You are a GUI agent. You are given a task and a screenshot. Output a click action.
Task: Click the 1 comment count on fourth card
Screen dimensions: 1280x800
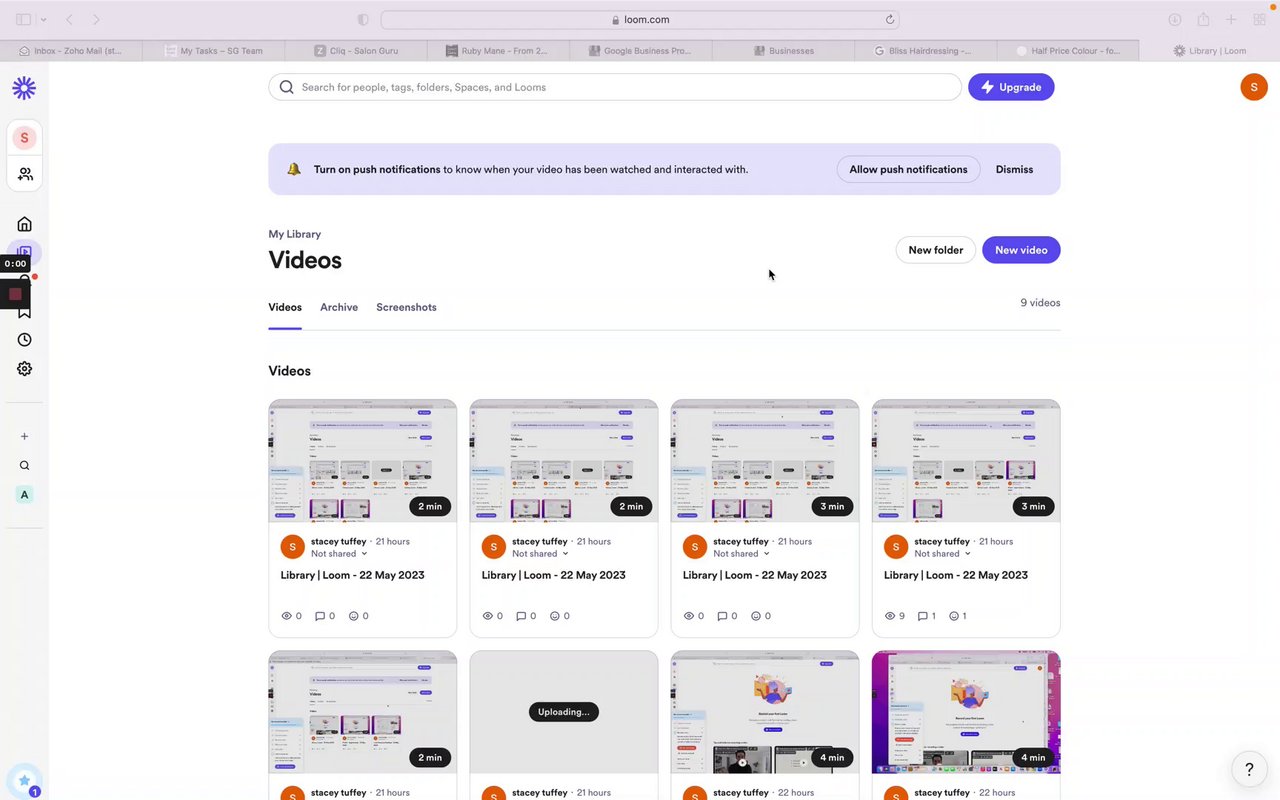[927, 616]
